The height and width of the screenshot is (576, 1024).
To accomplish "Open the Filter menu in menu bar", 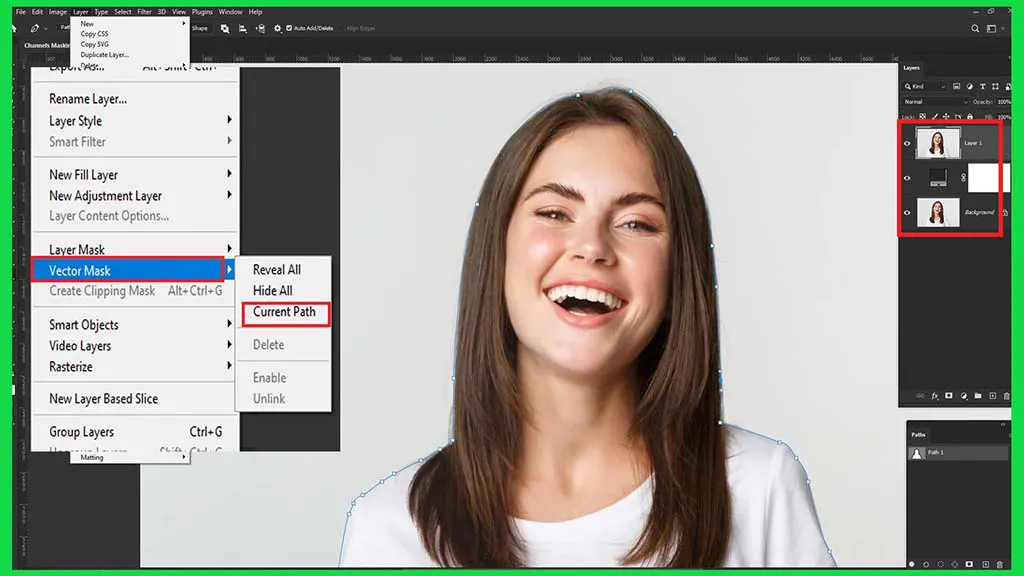I will coord(144,12).
